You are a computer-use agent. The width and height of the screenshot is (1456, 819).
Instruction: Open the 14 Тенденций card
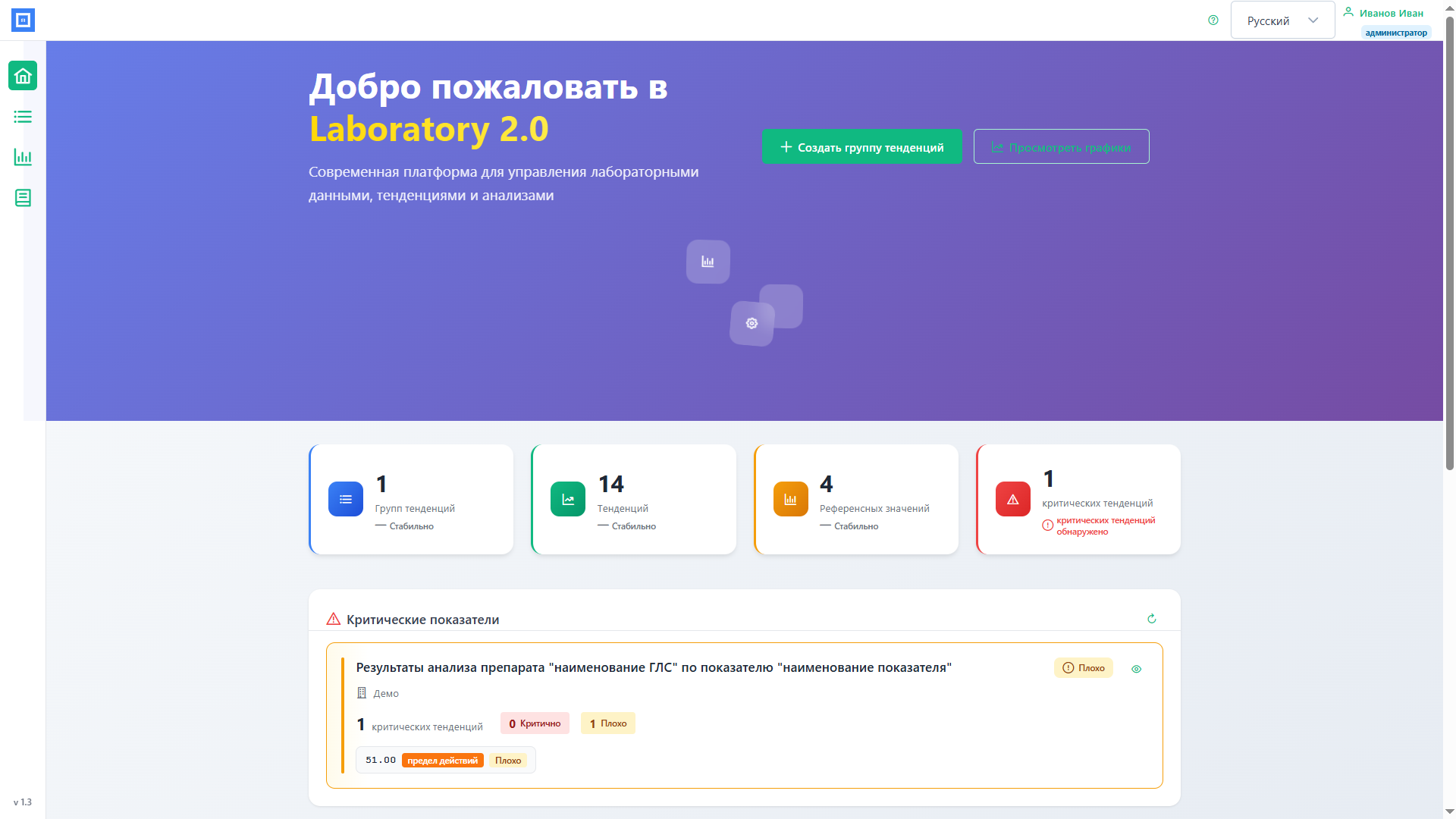[x=633, y=499]
